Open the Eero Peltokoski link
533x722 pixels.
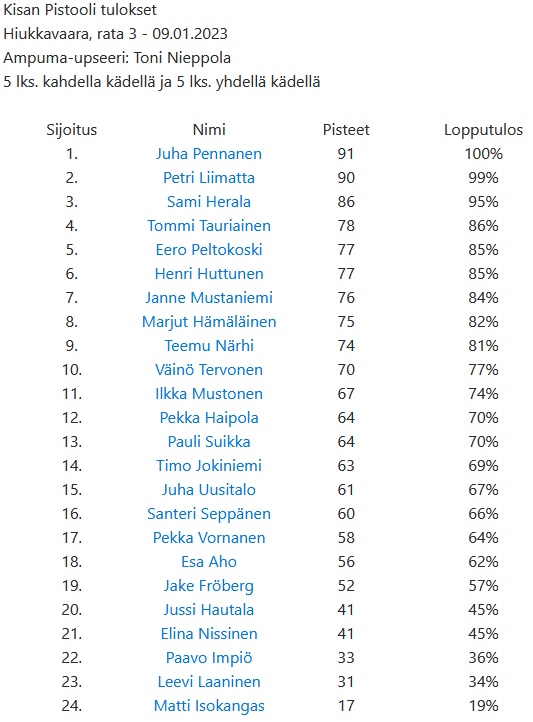[x=209, y=250]
